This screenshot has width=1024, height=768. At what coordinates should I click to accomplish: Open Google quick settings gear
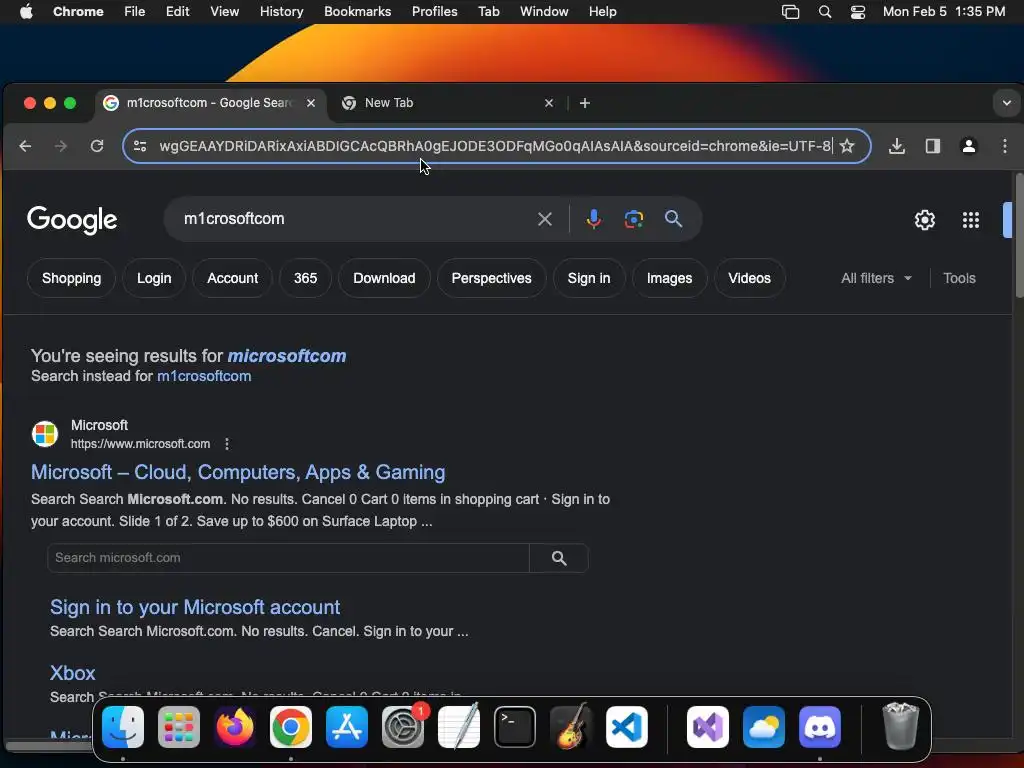tap(924, 220)
